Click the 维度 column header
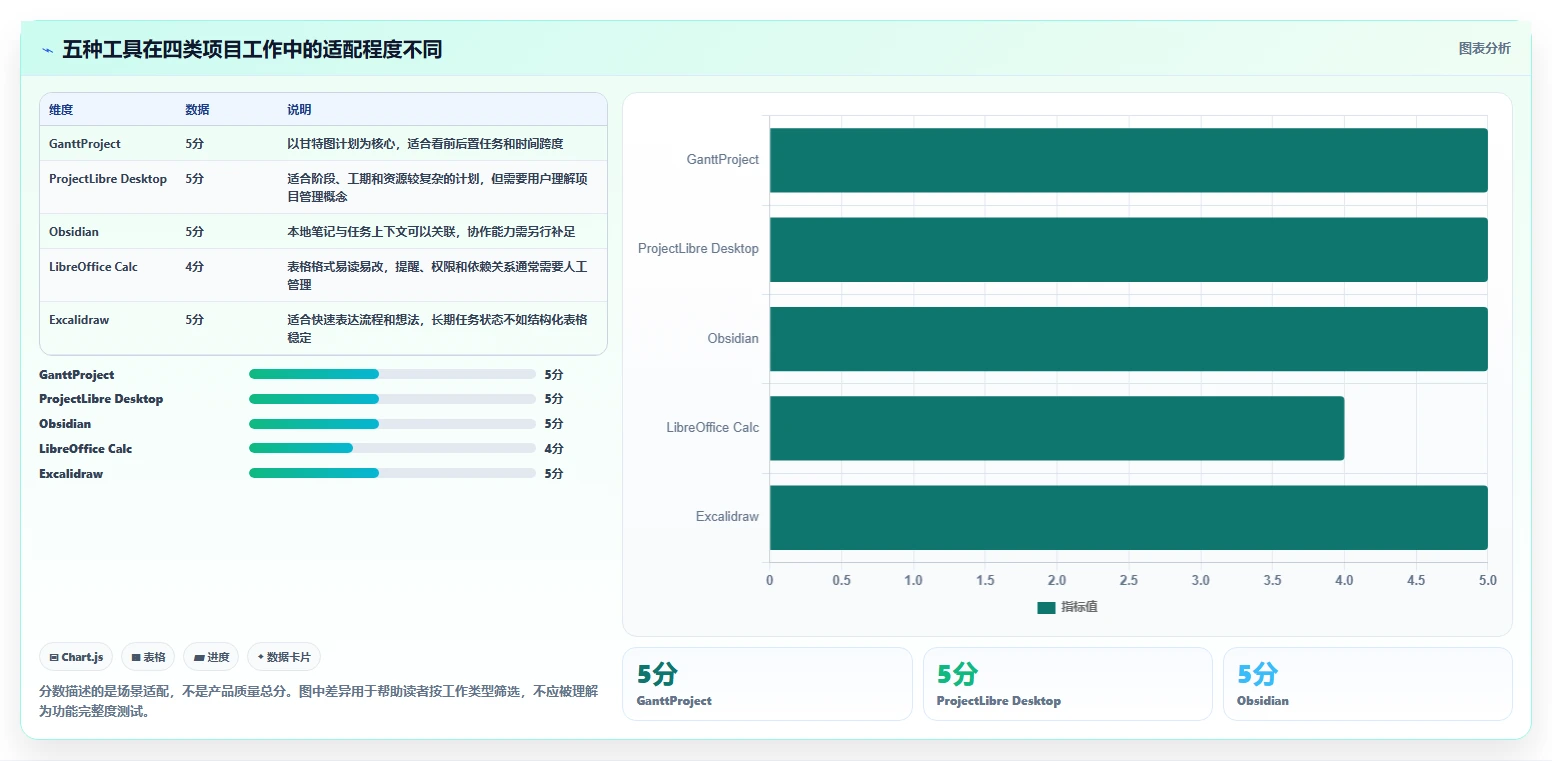This screenshot has width=1552, height=761. 61,110
